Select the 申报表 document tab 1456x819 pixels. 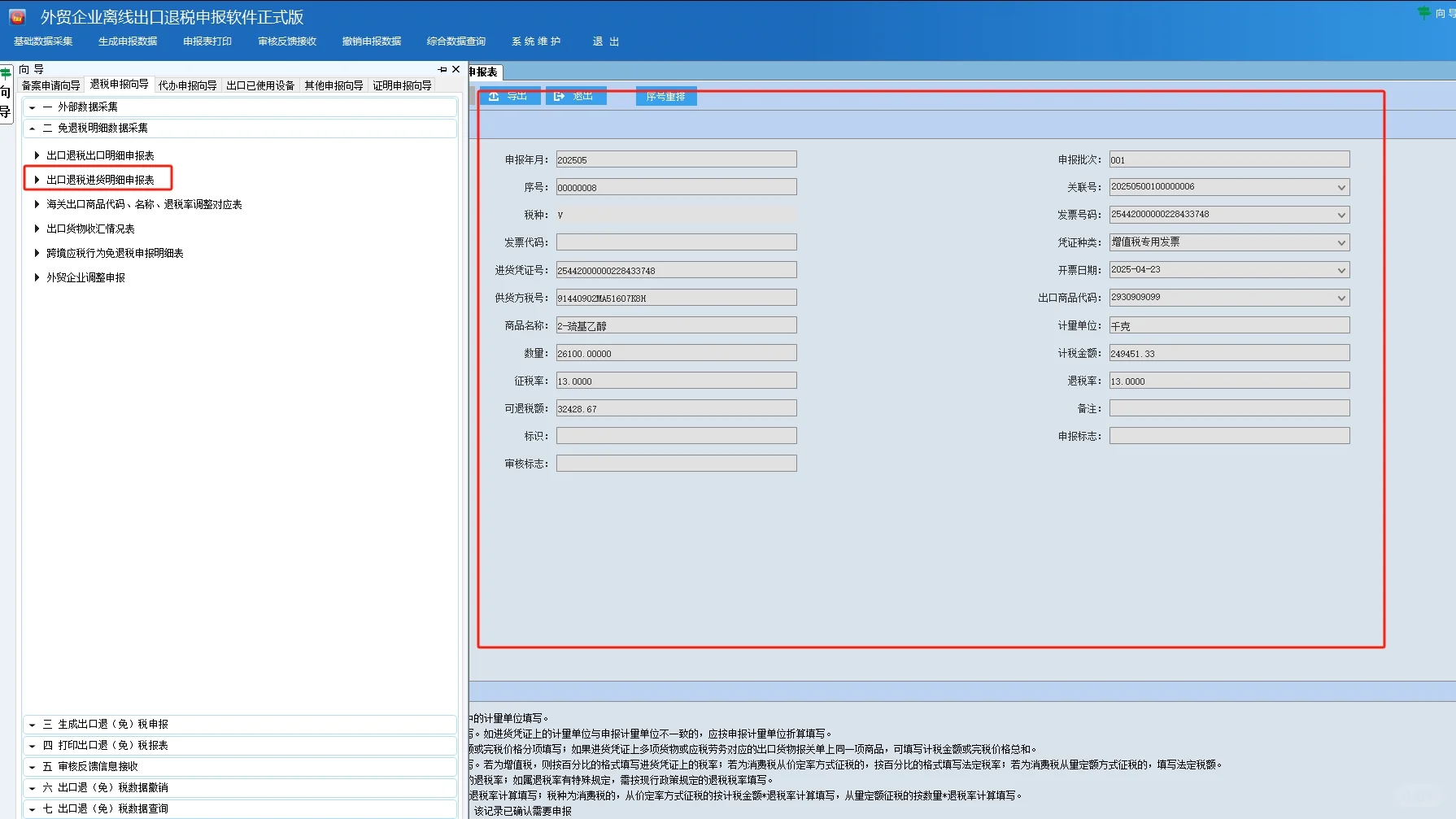click(x=485, y=72)
